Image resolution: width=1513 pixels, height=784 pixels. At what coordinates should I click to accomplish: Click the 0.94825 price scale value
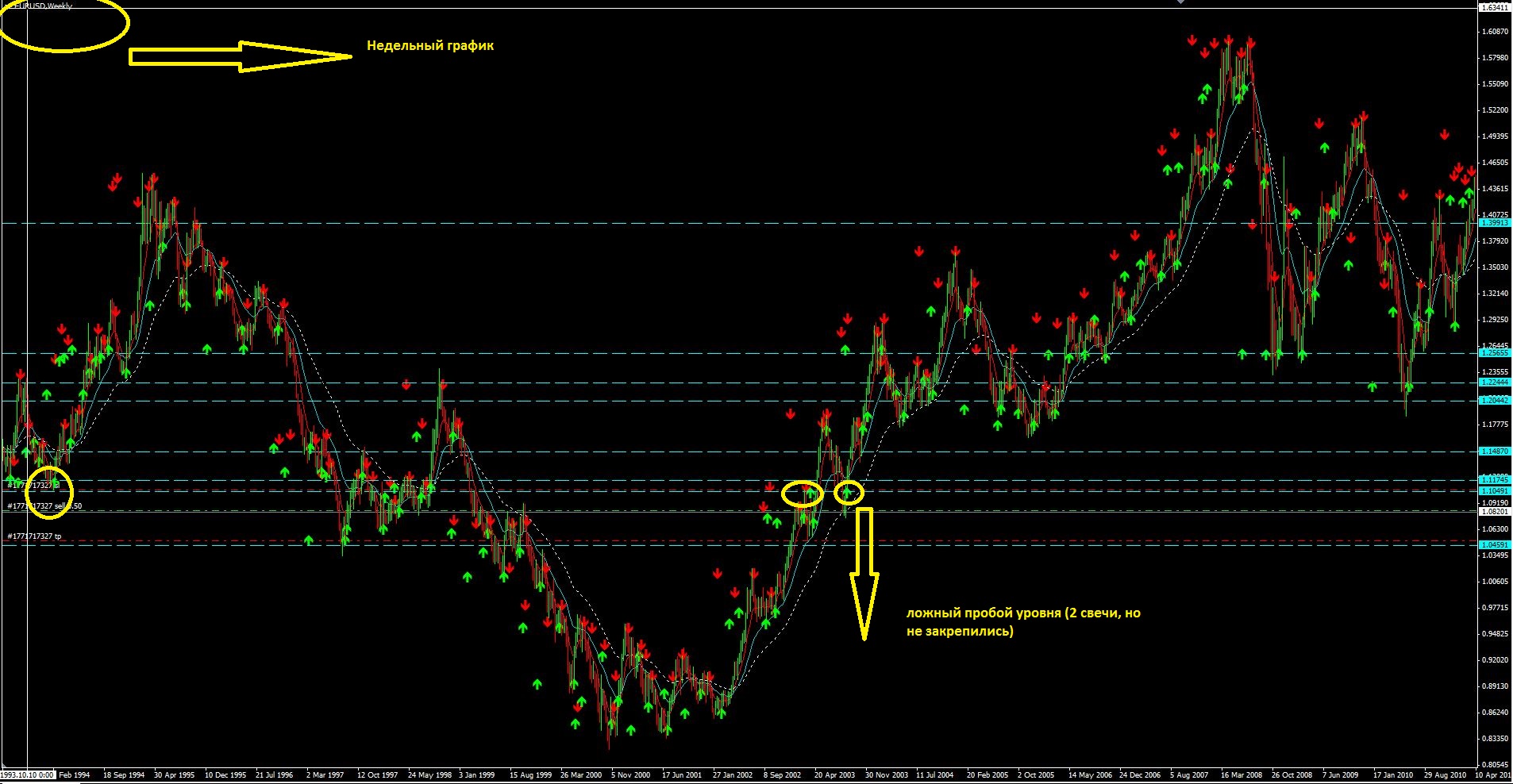coord(1495,634)
